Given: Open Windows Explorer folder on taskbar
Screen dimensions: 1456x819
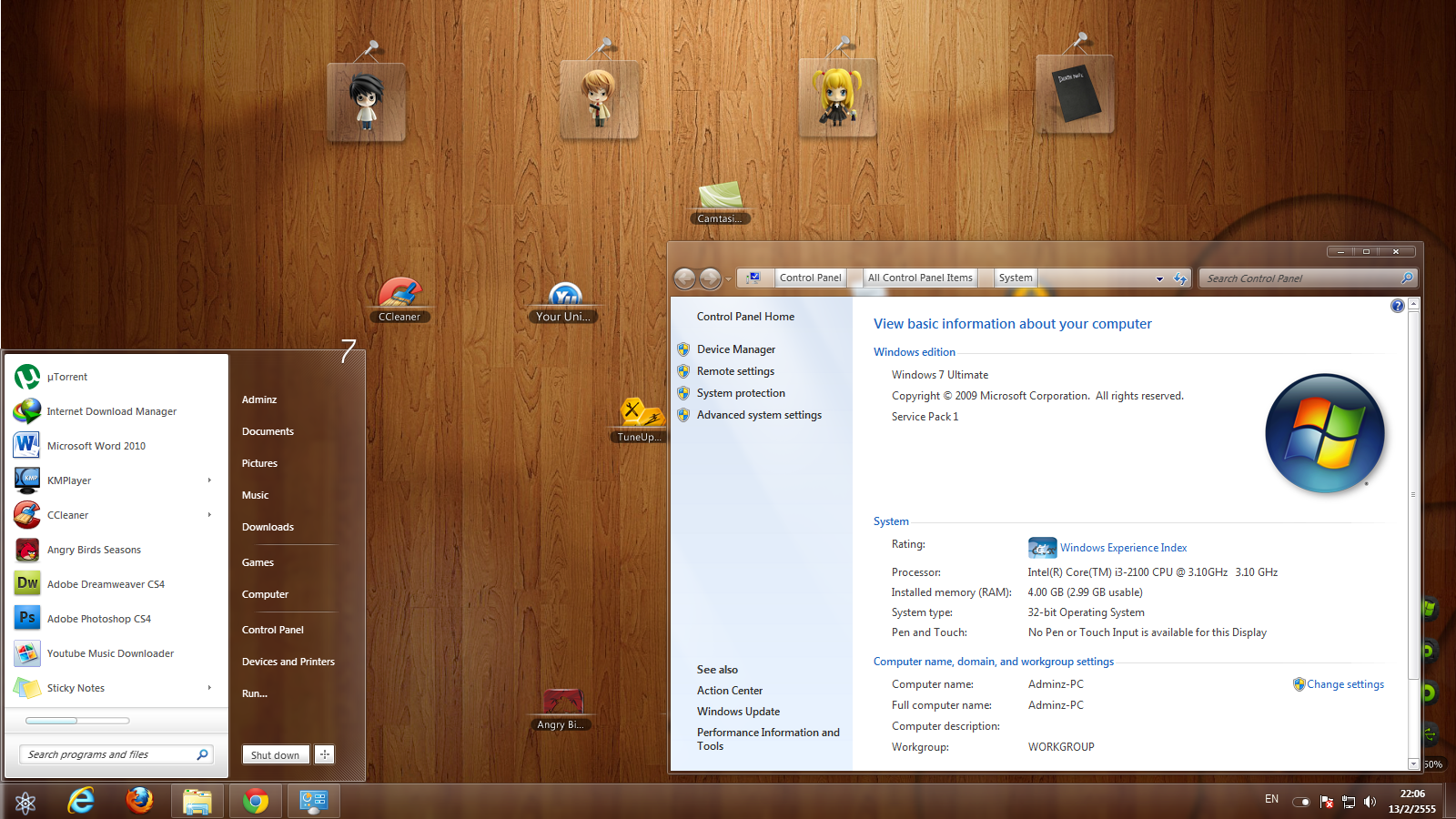Looking at the screenshot, I should (197, 802).
